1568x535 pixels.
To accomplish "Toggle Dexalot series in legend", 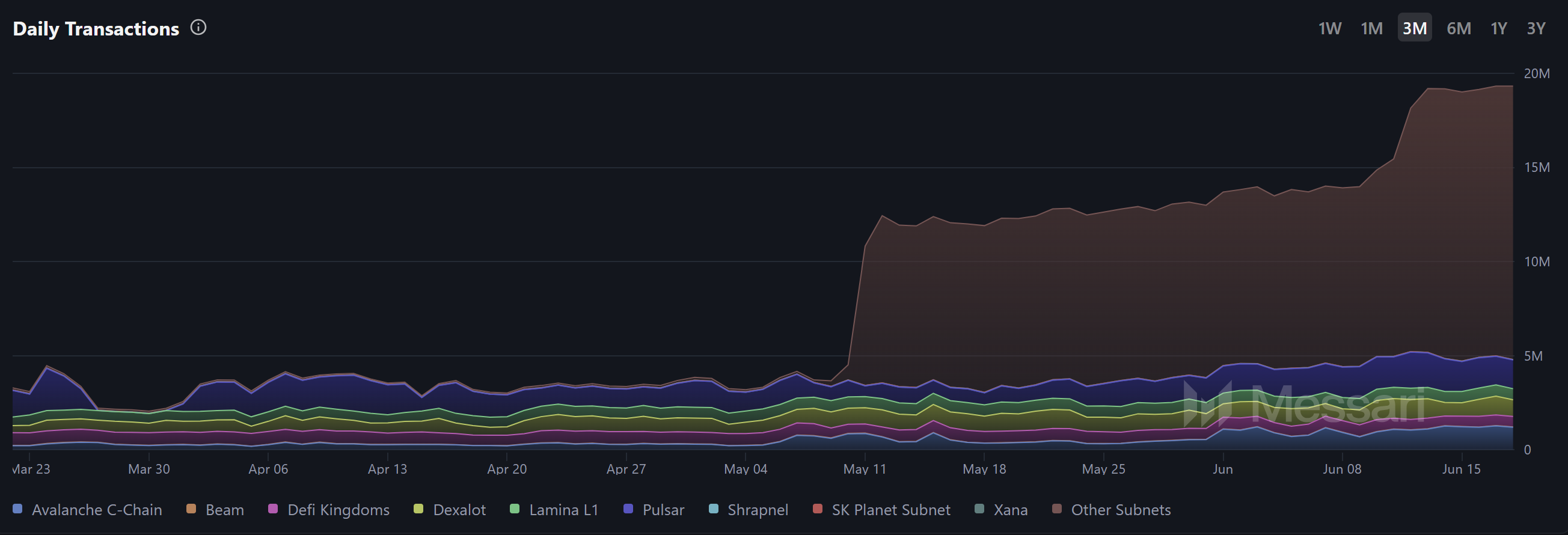I will 450,509.
